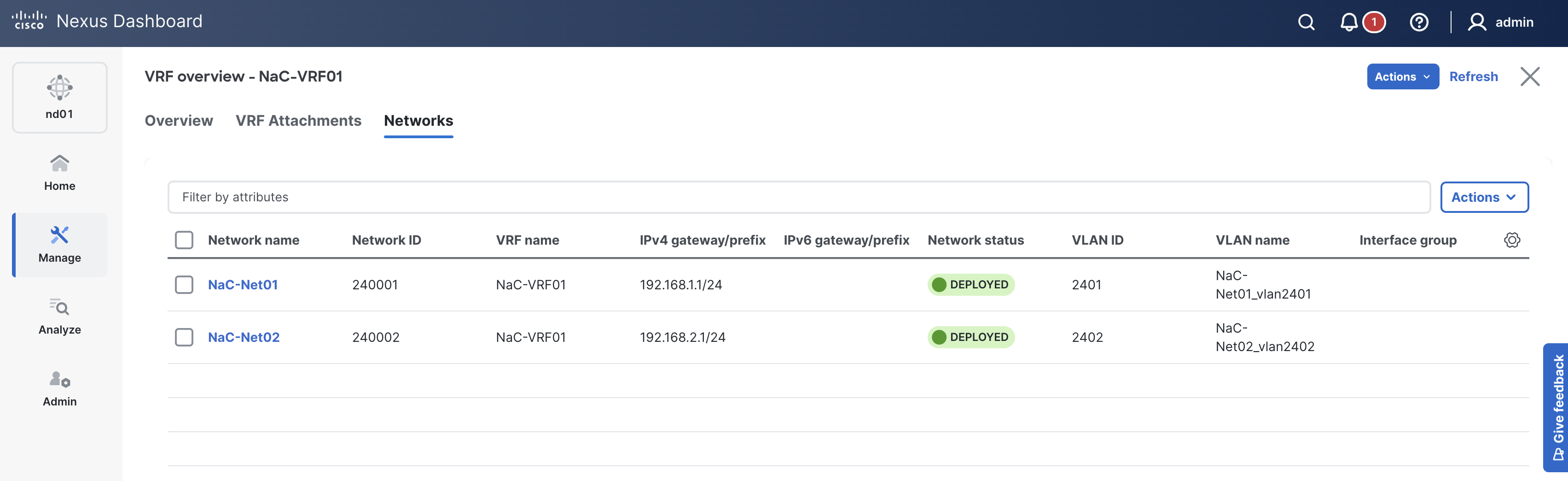Open table column settings gear

click(1511, 240)
